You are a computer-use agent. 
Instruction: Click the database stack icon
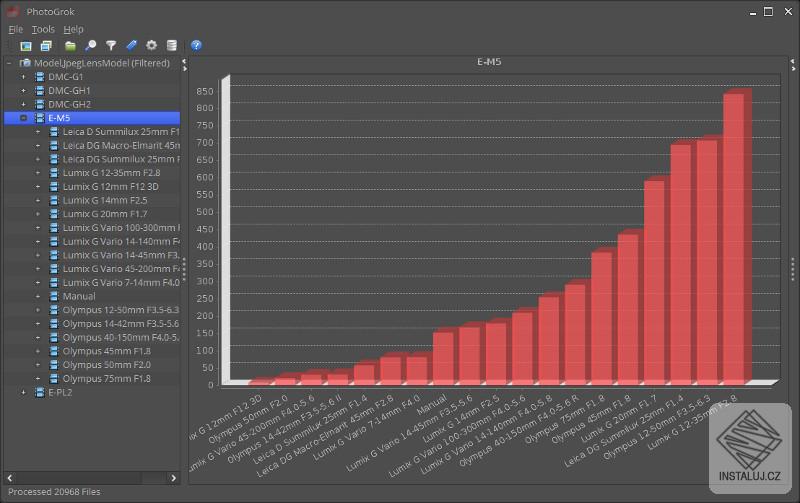pos(172,46)
